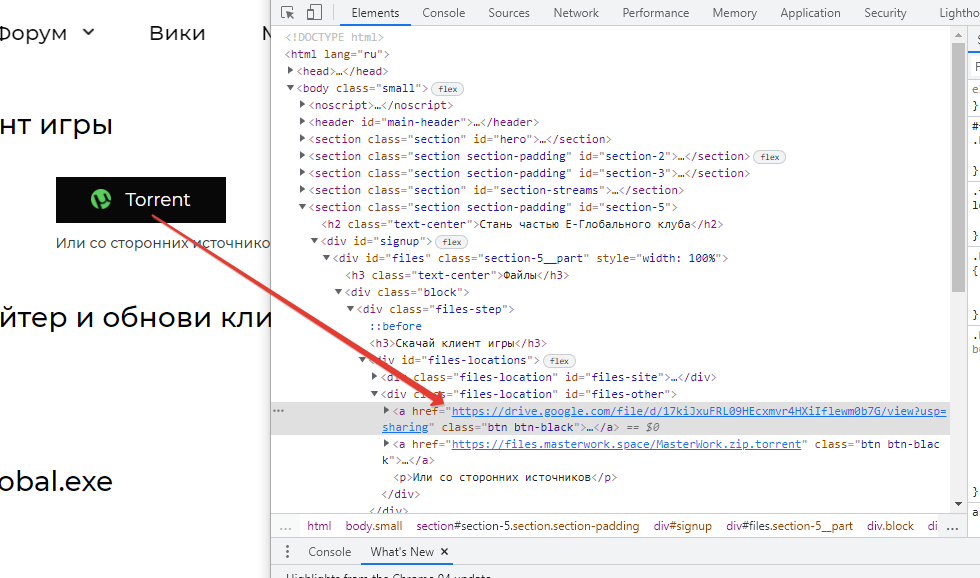The image size is (980, 578).
Task: Collapse the files-other div node
Action: point(374,393)
